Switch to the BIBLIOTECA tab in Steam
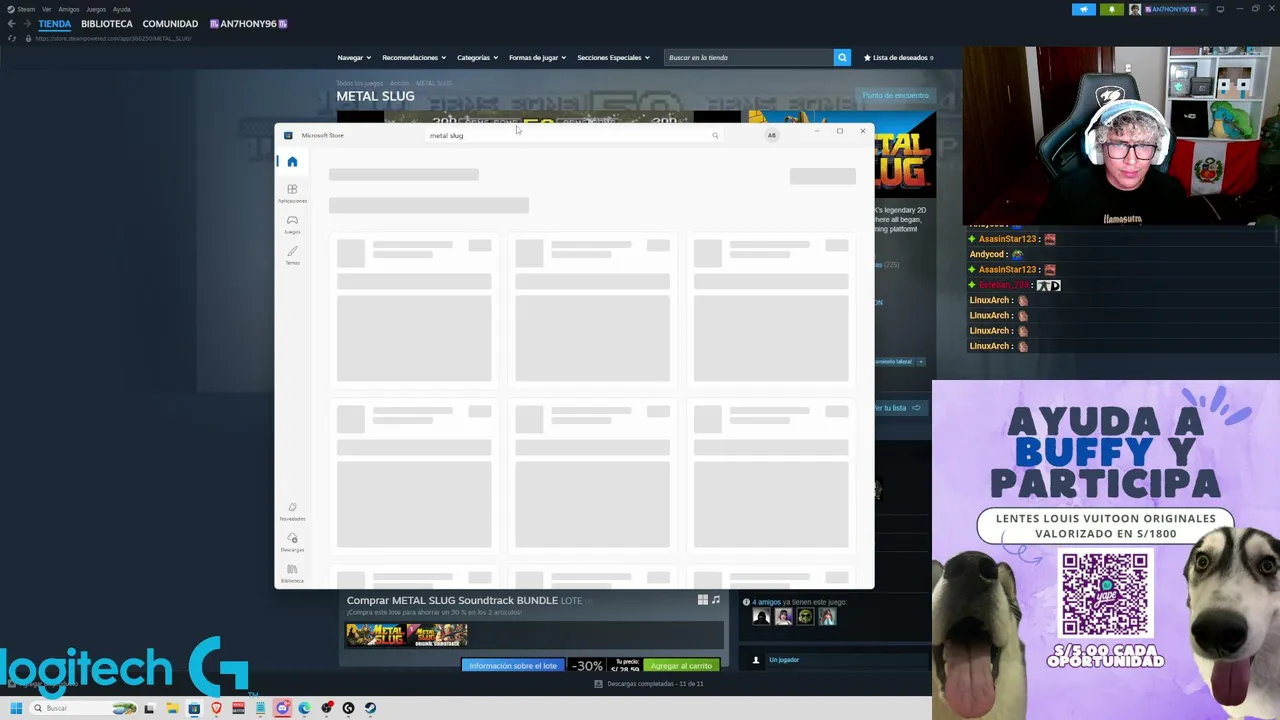 [107, 24]
